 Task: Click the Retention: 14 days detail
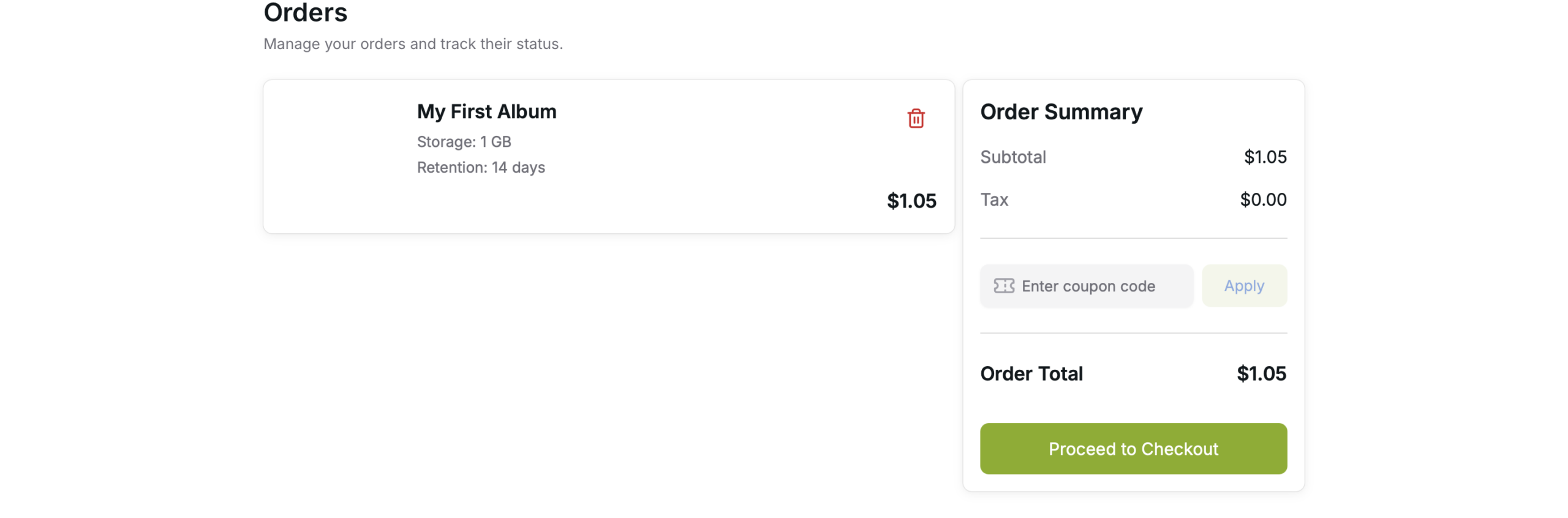[480, 167]
